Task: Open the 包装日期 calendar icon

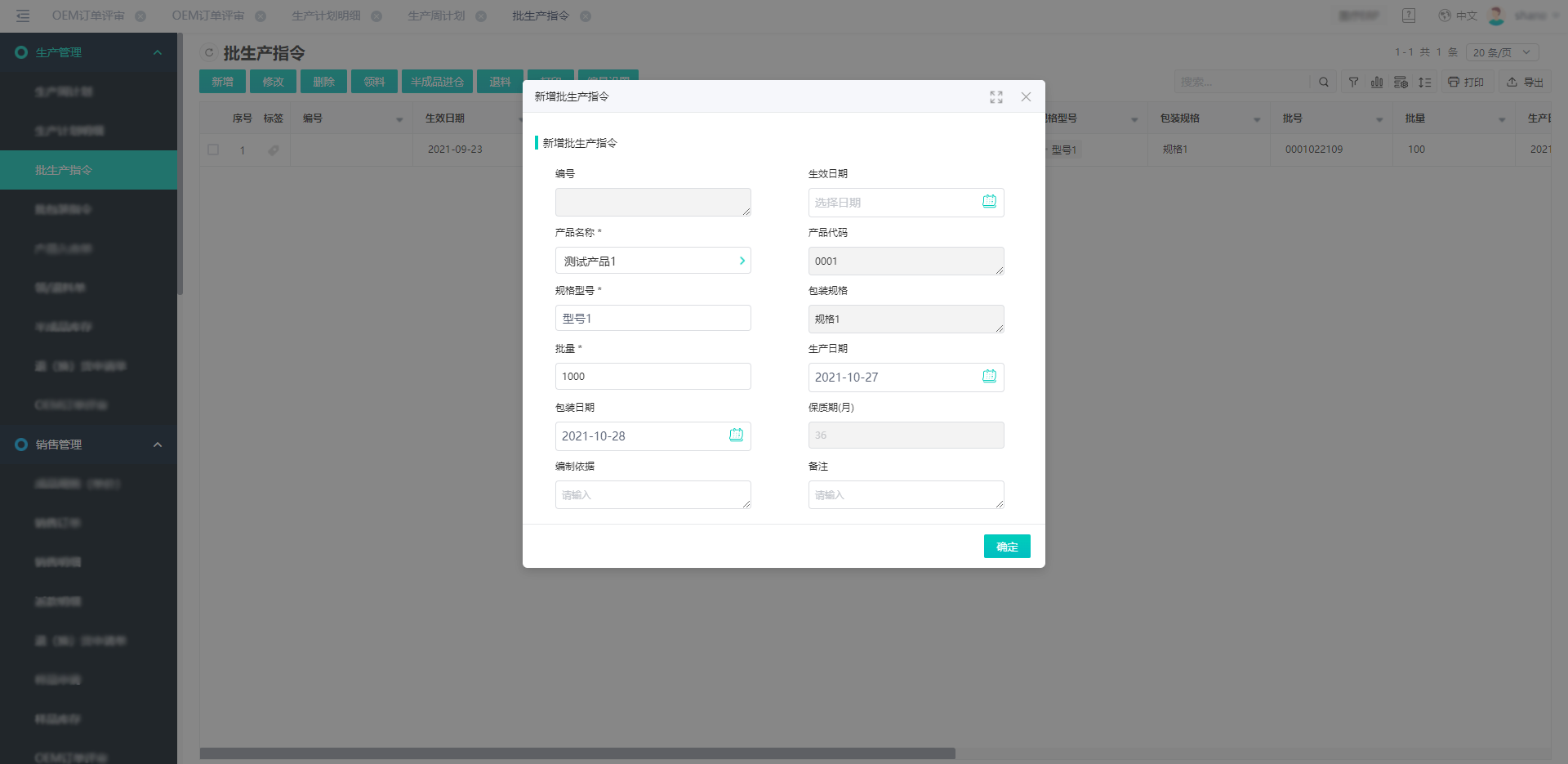Action: (x=736, y=436)
